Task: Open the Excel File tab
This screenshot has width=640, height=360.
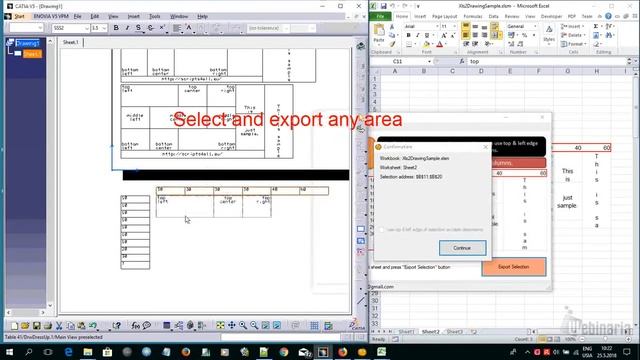Action: click(380, 16)
